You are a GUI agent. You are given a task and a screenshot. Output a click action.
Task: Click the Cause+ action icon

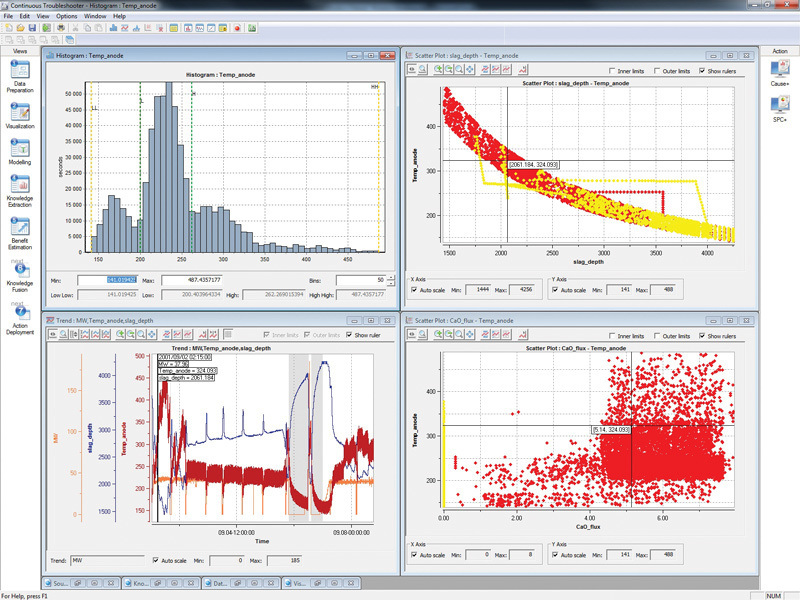[x=779, y=70]
